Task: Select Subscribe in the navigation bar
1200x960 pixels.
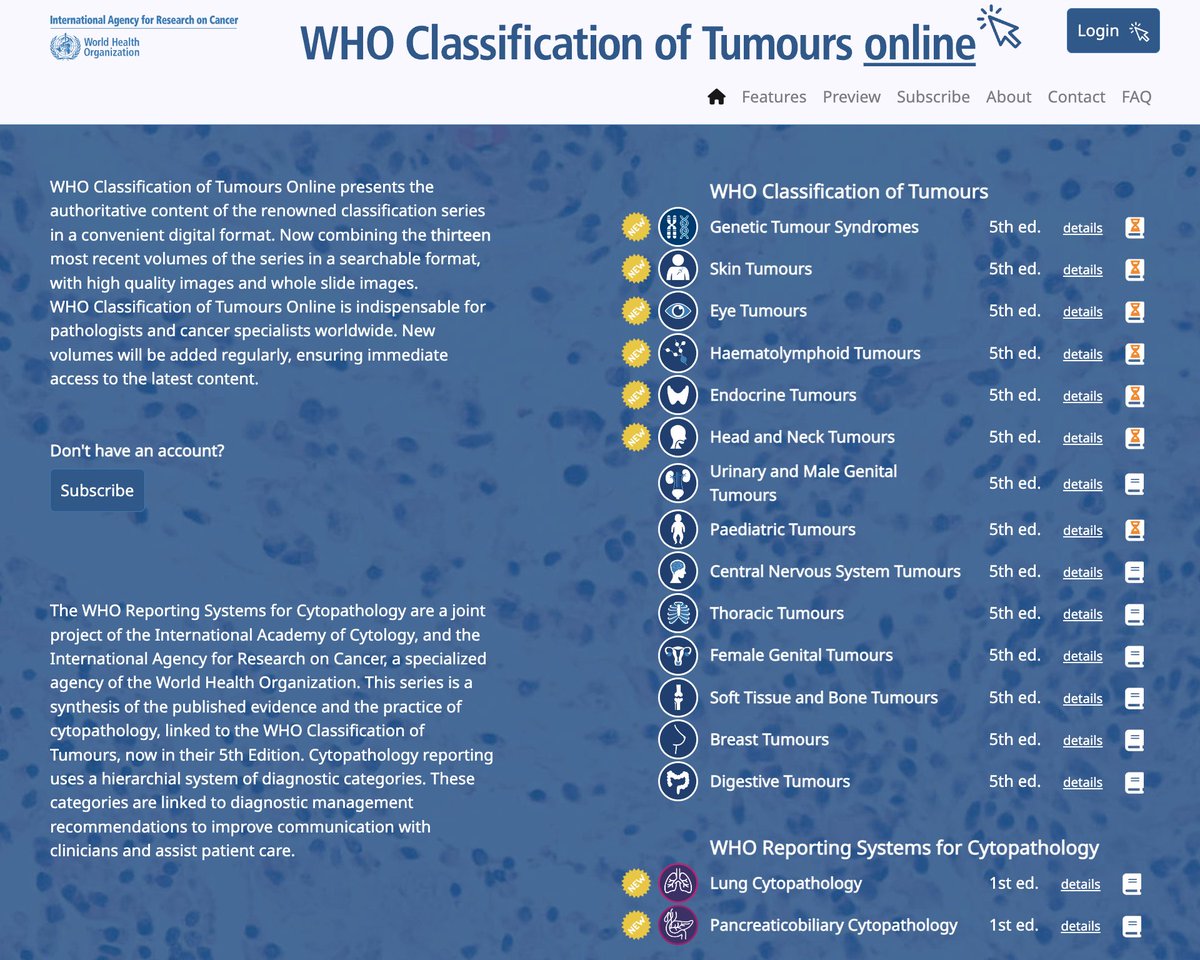Action: click(x=933, y=97)
